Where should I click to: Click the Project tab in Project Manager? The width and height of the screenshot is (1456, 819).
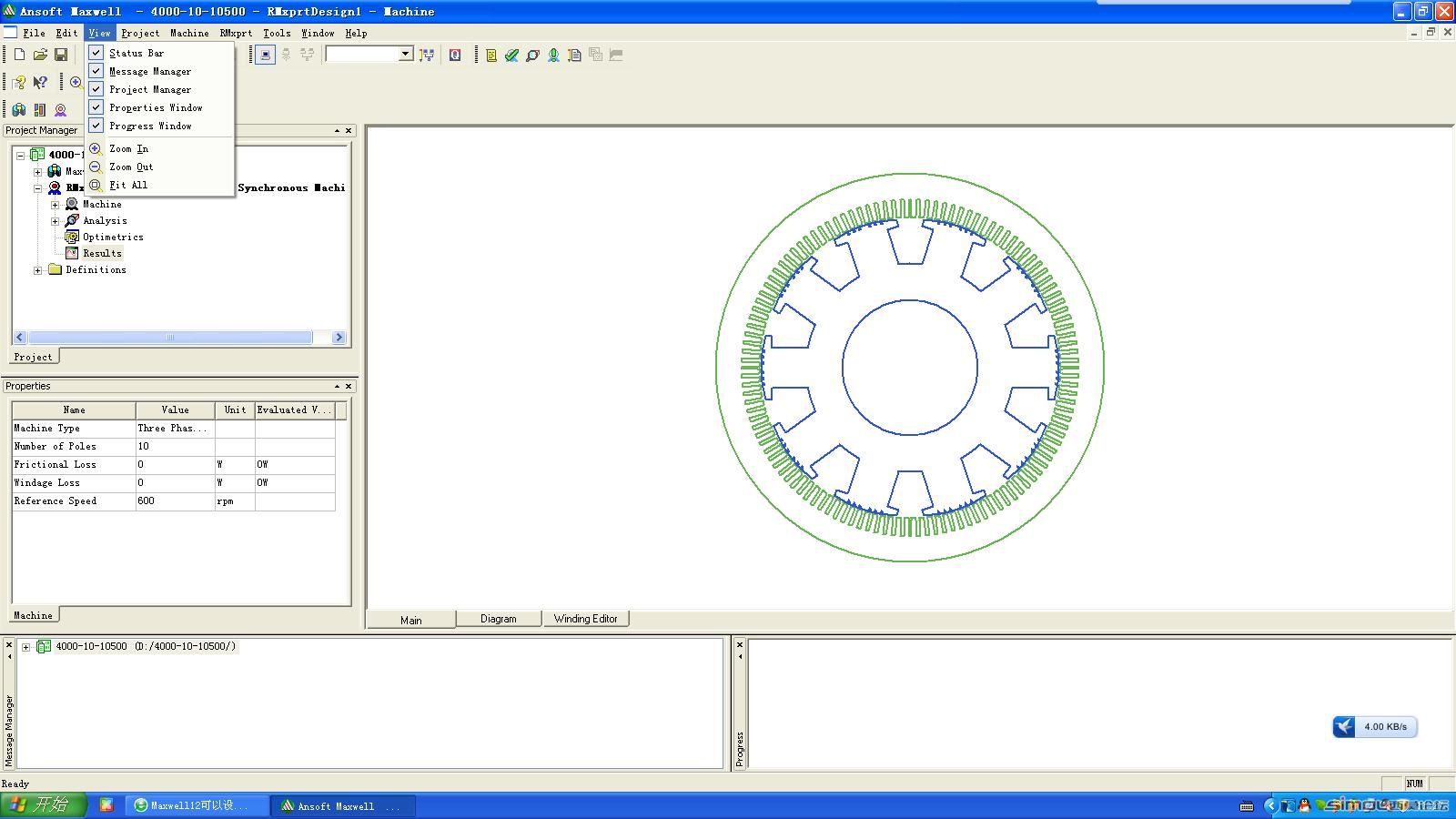coord(33,357)
